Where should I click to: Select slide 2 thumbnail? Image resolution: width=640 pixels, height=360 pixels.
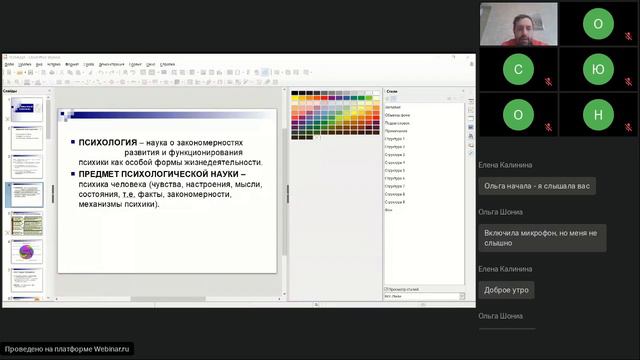tap(27, 138)
